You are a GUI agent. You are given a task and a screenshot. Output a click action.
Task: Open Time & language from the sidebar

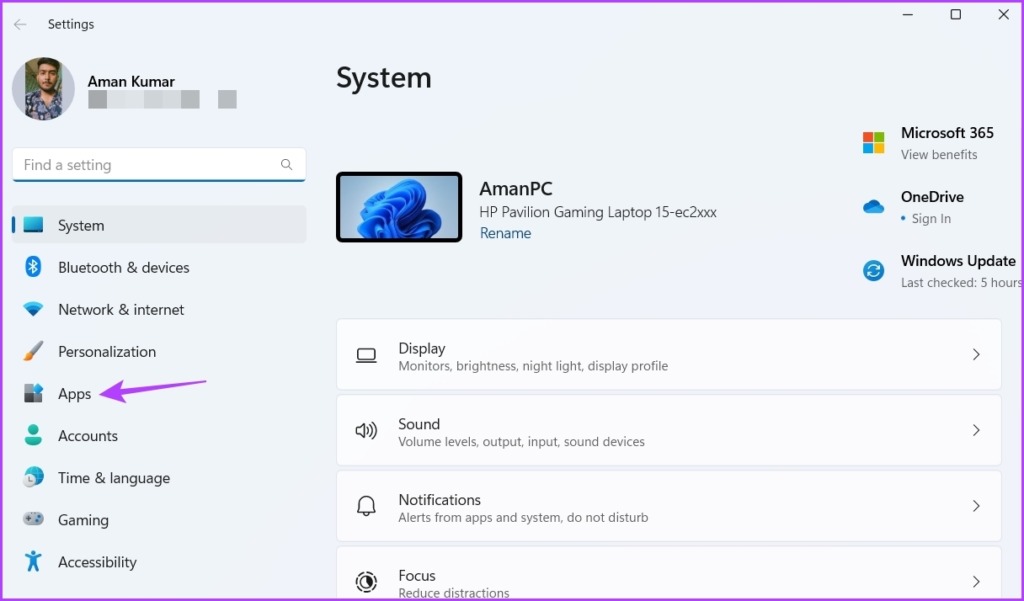[112, 477]
